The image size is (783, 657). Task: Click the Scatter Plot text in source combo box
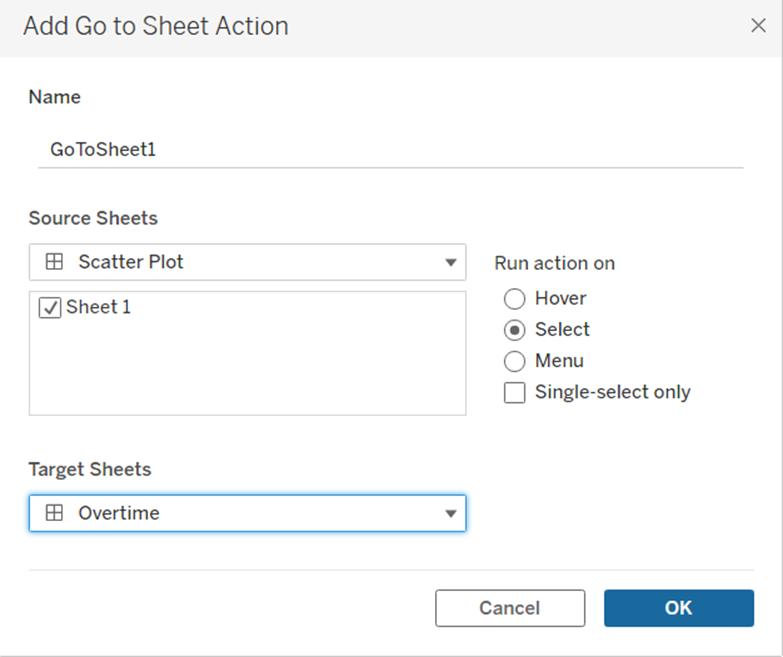tap(131, 262)
